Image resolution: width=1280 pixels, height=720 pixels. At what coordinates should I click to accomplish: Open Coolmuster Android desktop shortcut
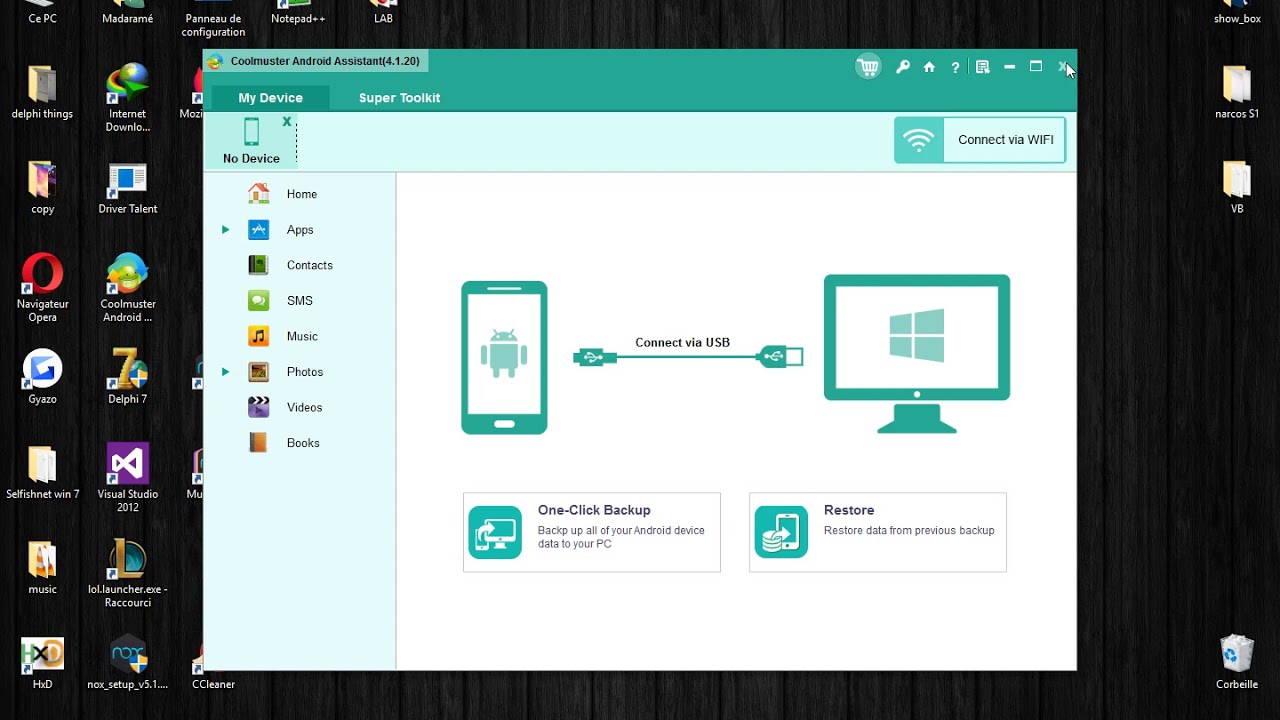pos(128,288)
